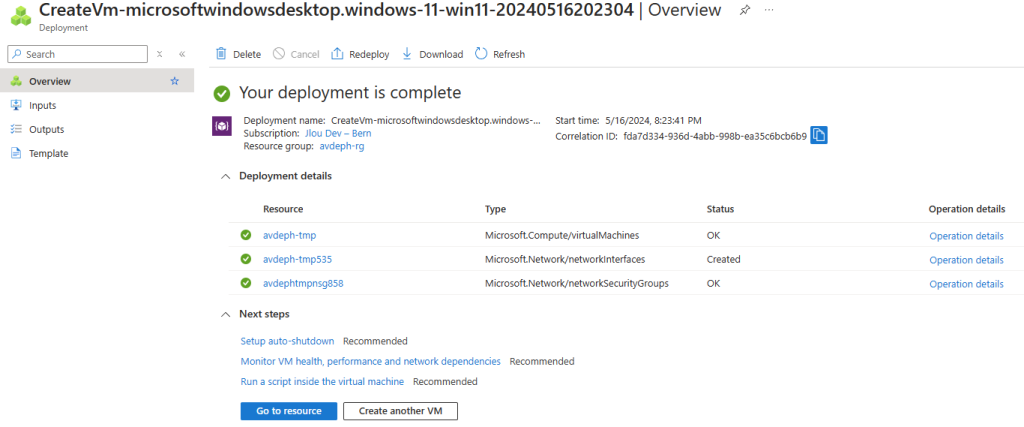1024x427 pixels.
Task: Open the avdeph-tmp535 network interface resource
Action: point(297,259)
